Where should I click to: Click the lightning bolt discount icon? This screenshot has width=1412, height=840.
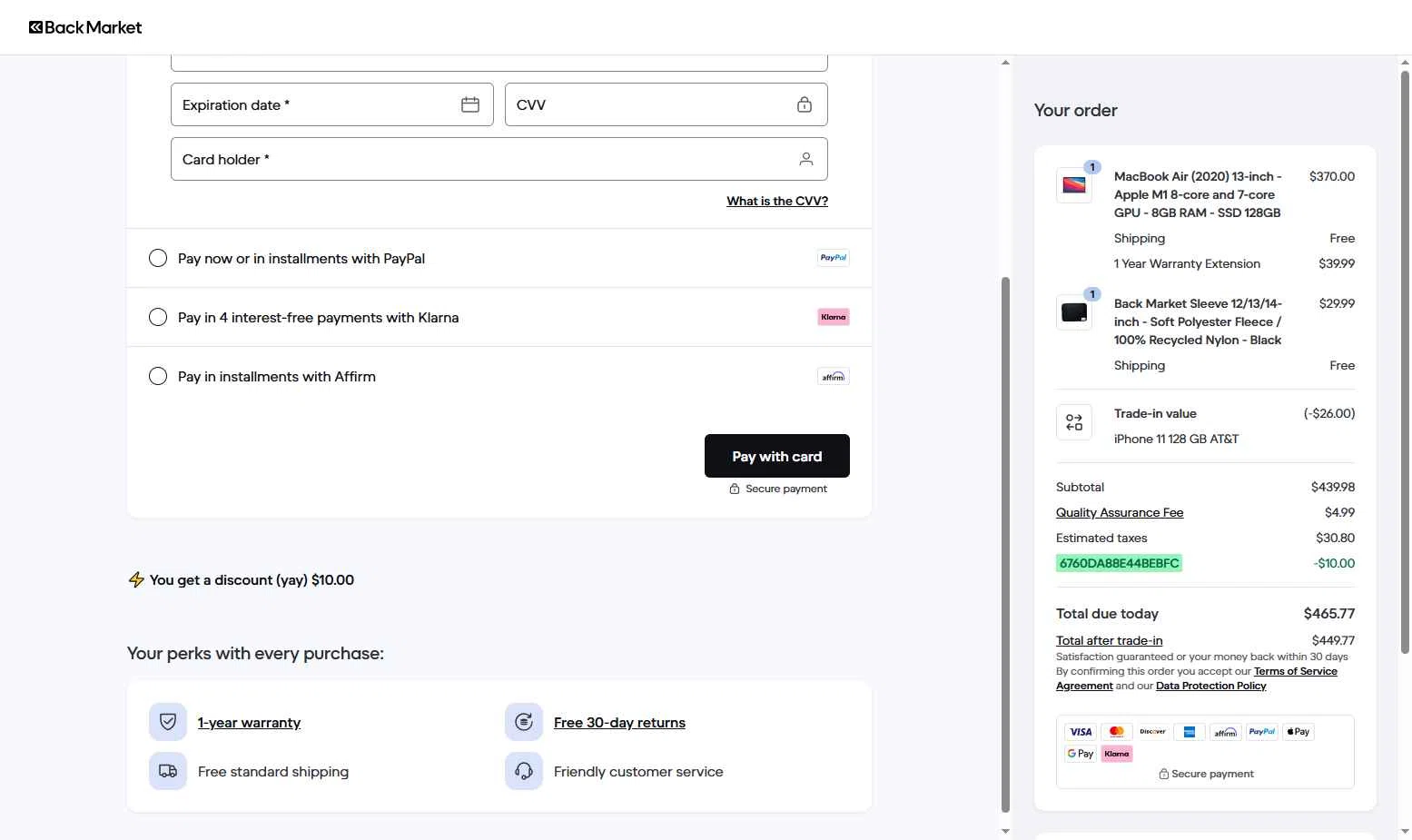[136, 579]
